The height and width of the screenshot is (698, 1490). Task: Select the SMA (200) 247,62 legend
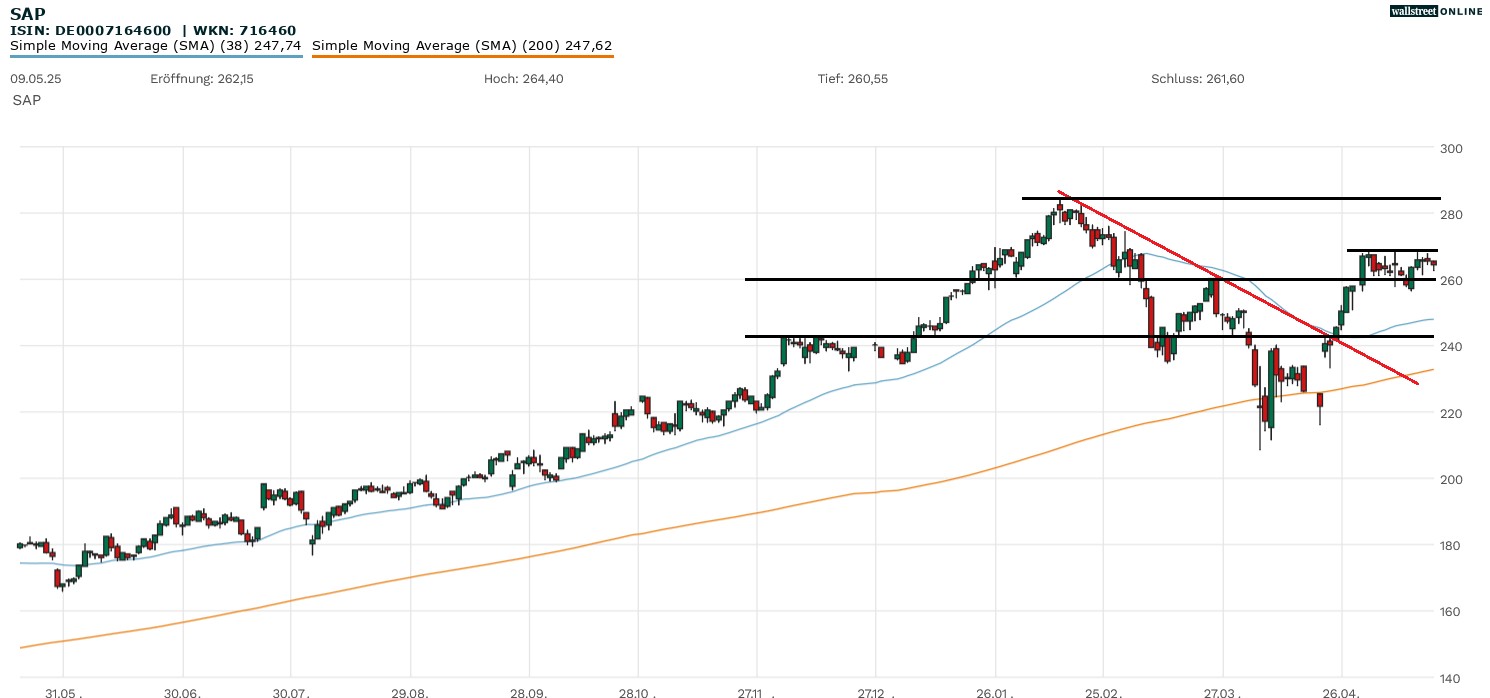tap(462, 45)
